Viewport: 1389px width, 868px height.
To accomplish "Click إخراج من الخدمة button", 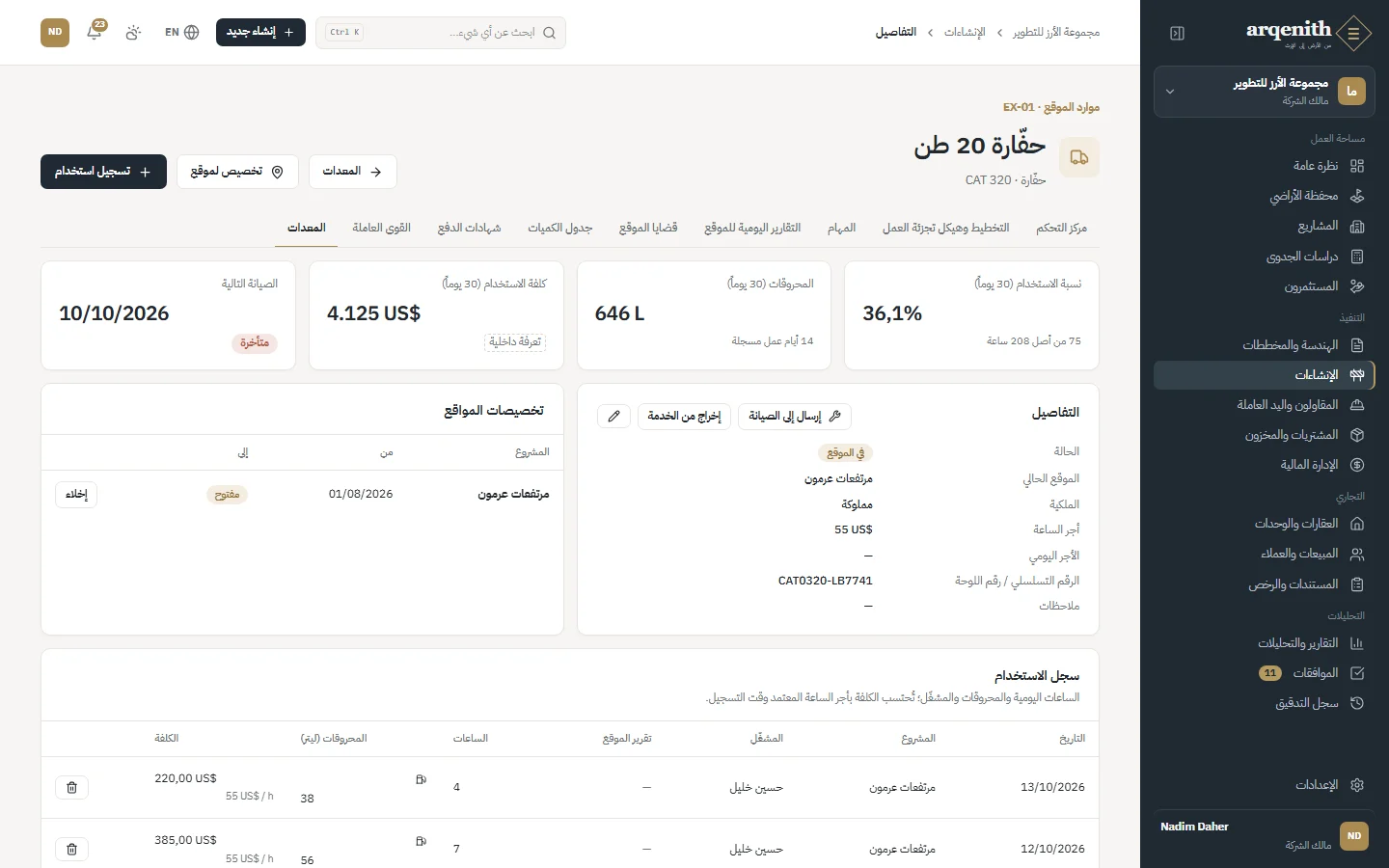I will 684,416.
